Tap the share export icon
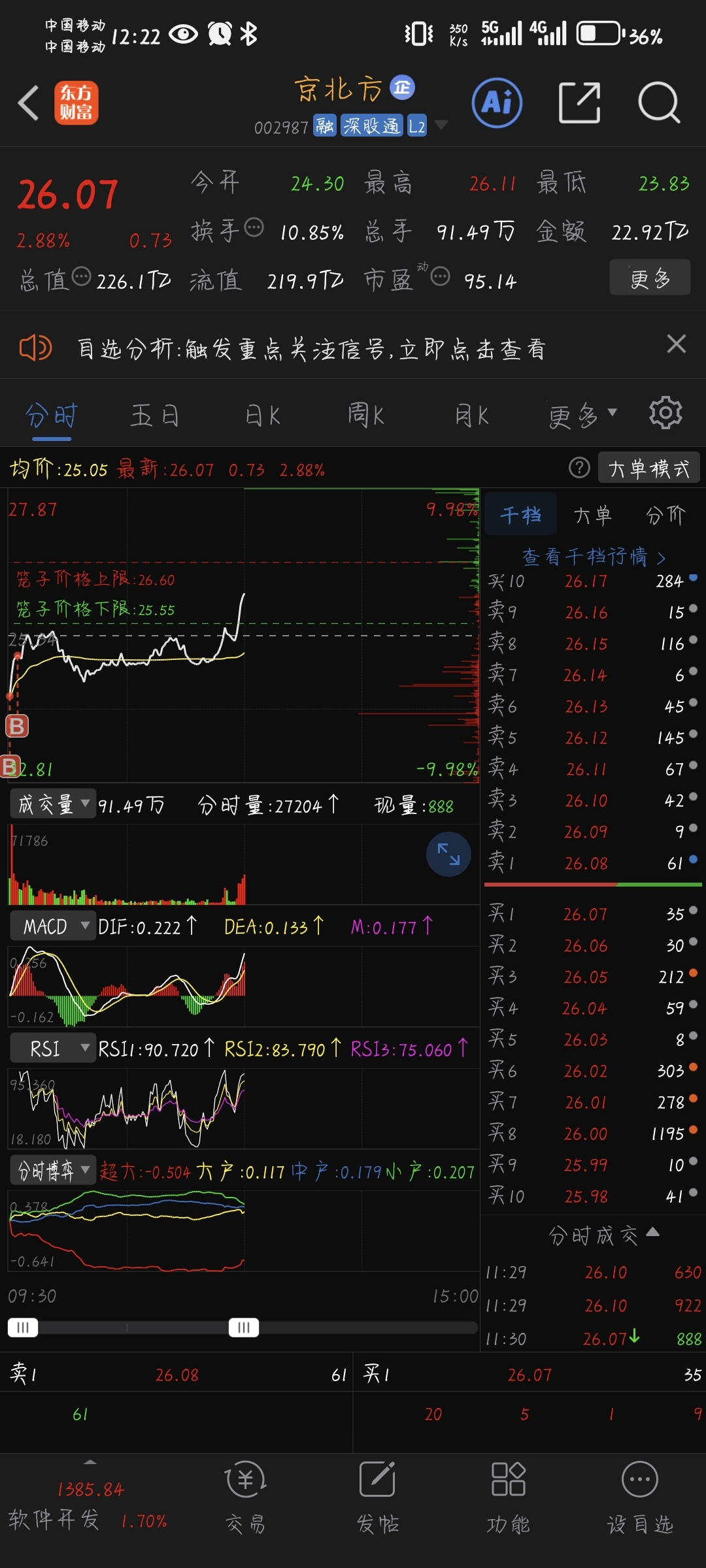Image resolution: width=706 pixels, height=1568 pixels. click(580, 103)
